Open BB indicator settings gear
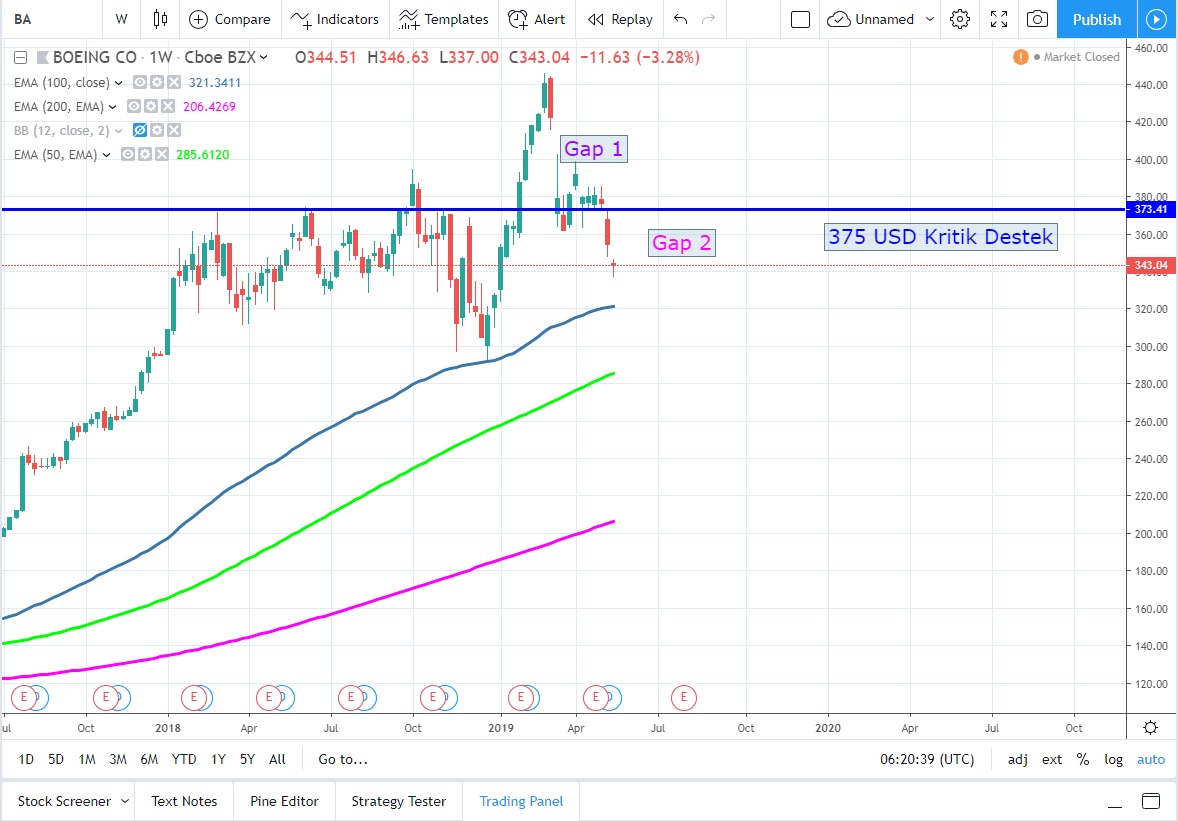 [156, 131]
